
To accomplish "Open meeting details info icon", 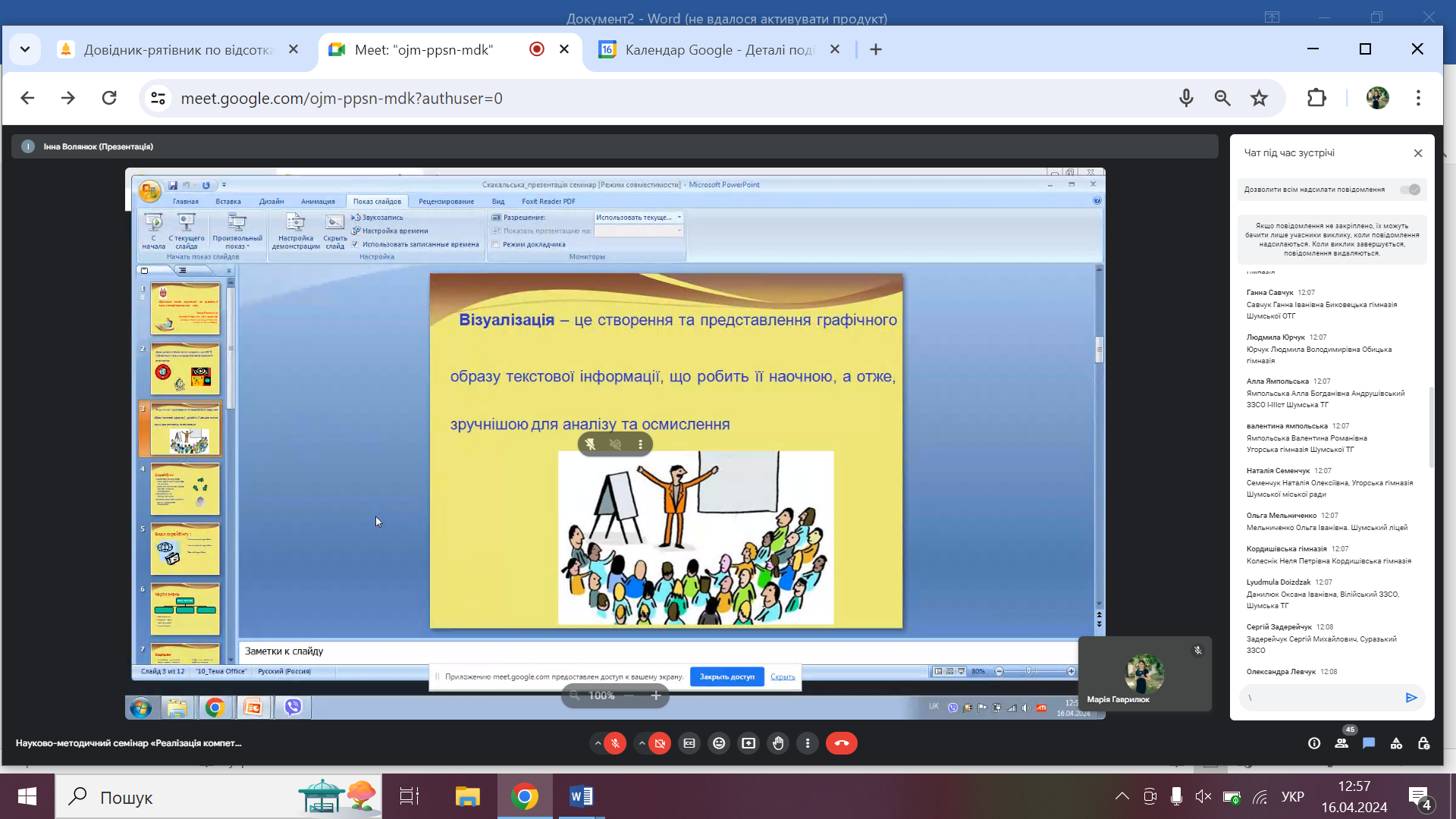I will pyautogui.click(x=1314, y=743).
